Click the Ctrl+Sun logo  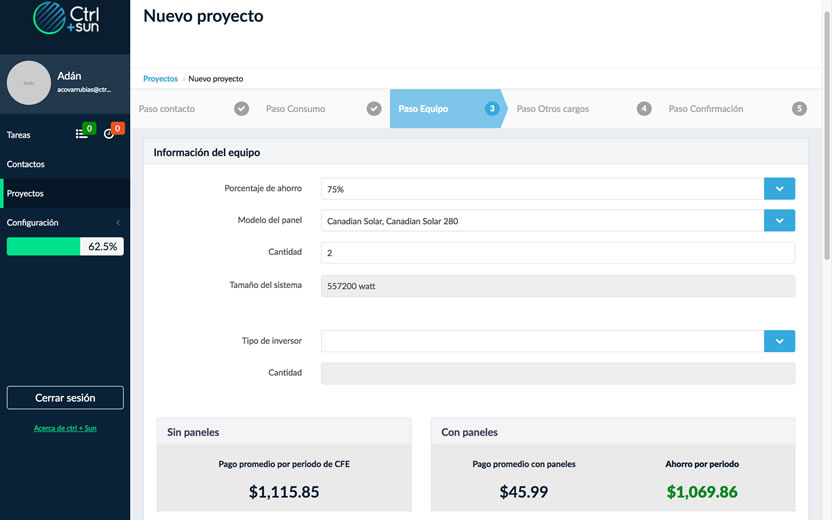(66, 18)
